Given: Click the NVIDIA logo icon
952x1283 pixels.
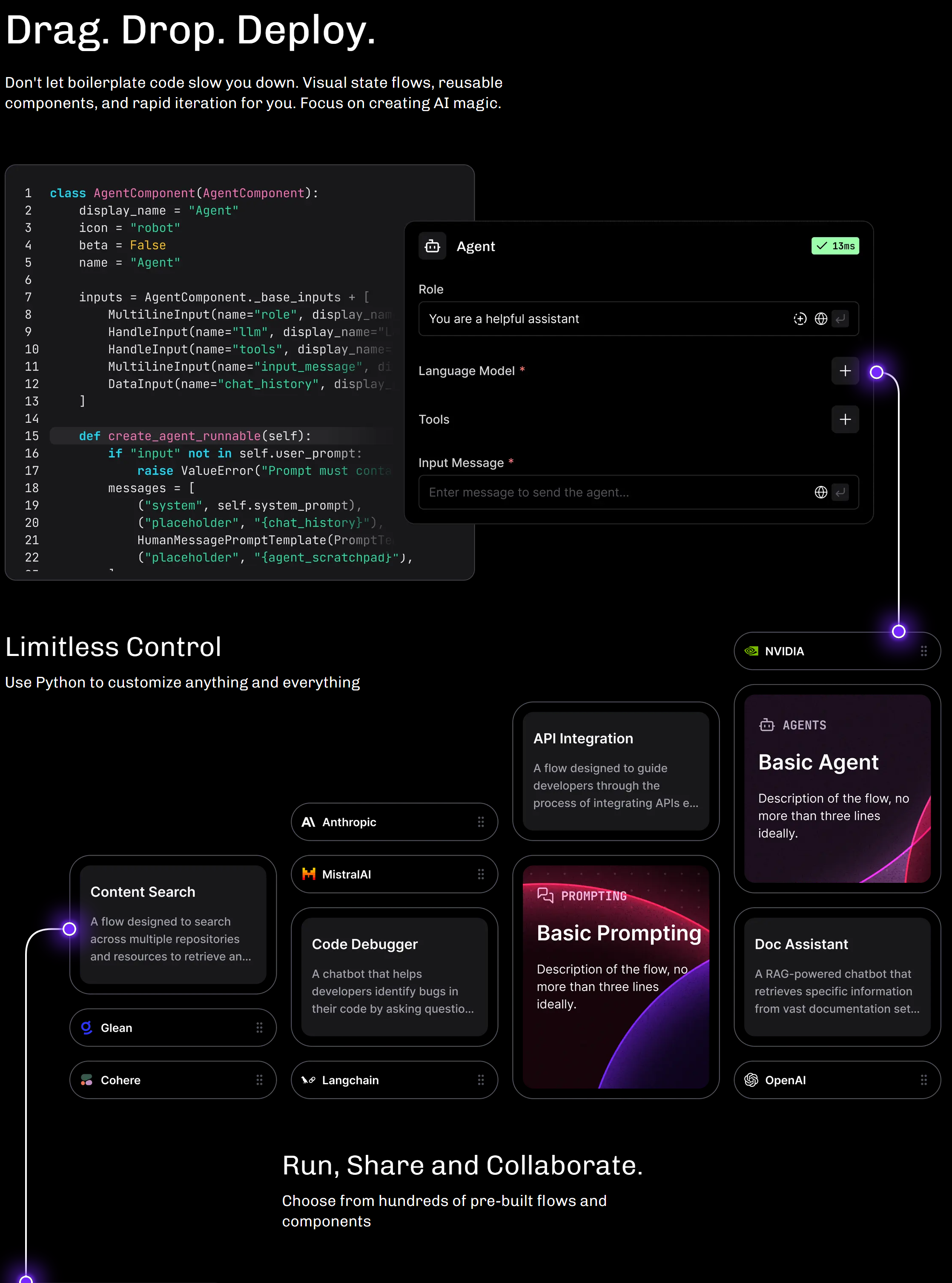Looking at the screenshot, I should coord(751,651).
